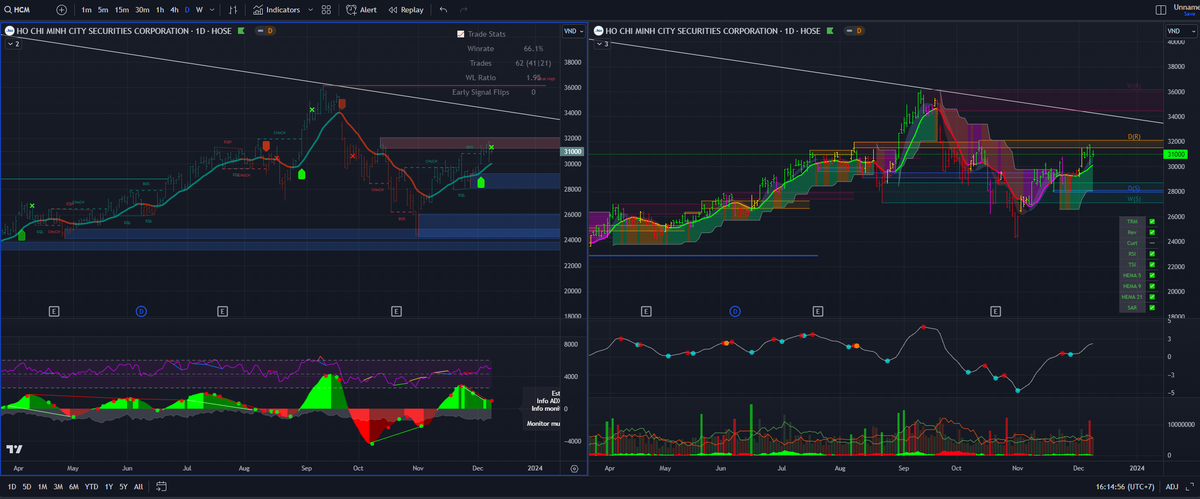This screenshot has height=499, width=1200.
Task: Add symbol to compare with plus icon
Action: tap(62, 9)
